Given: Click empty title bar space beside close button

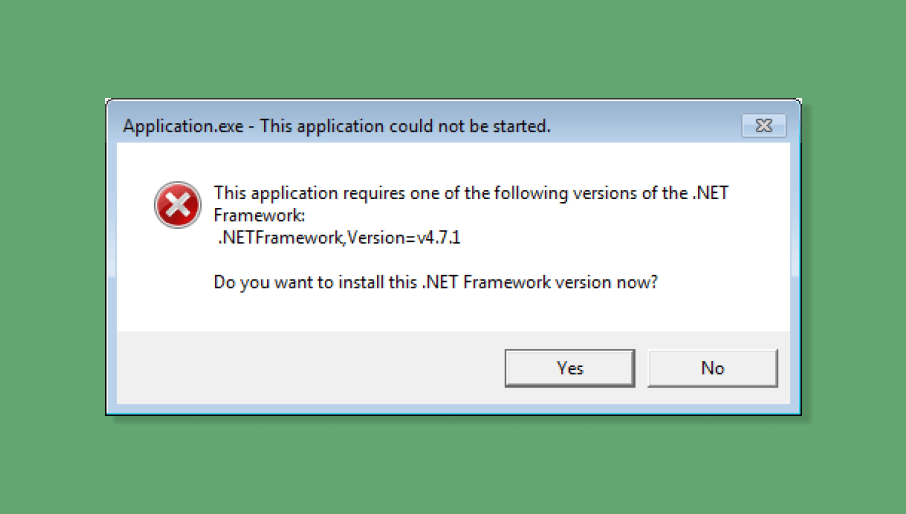Looking at the screenshot, I should tap(650, 127).
